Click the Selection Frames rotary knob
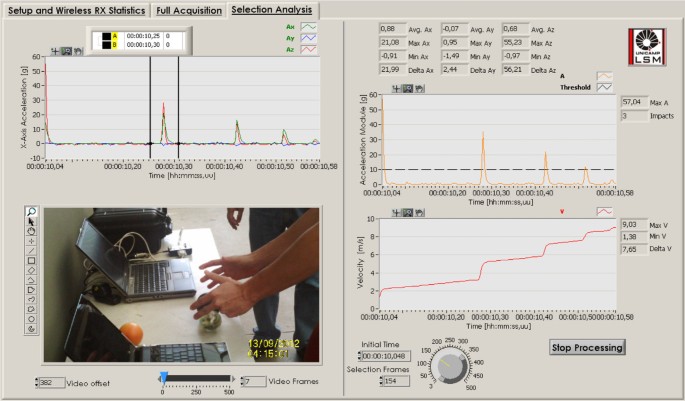Viewport: 685px width, 401px height. click(x=450, y=365)
